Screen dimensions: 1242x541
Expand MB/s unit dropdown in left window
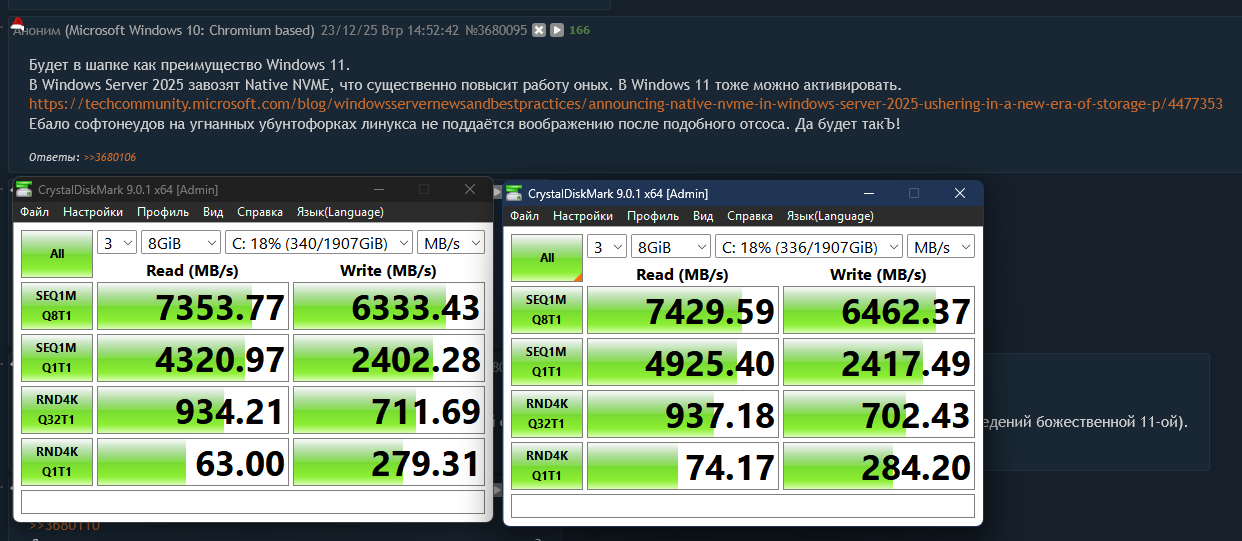[451, 243]
